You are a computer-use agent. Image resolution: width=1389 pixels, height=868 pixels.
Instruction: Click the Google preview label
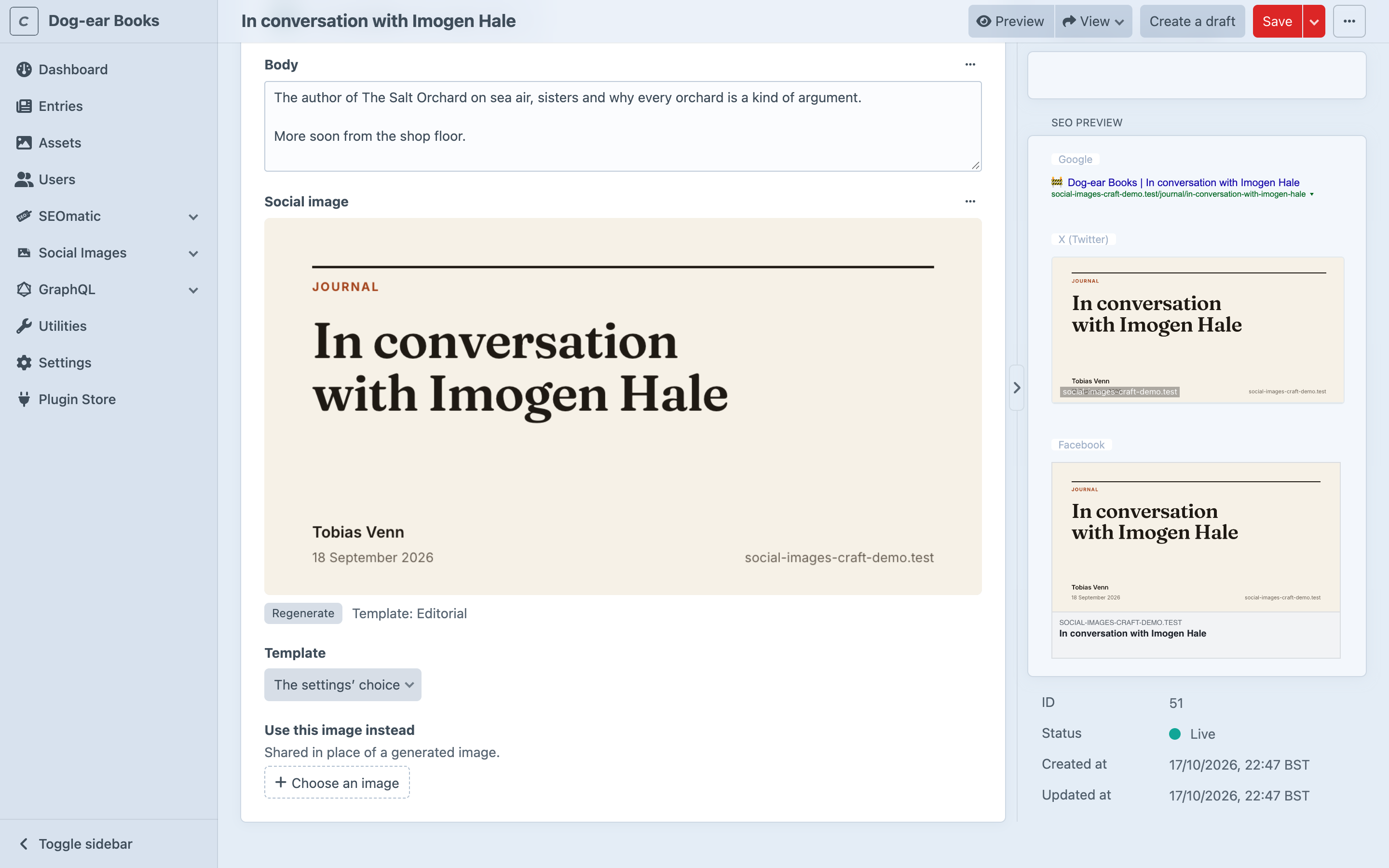click(1075, 160)
